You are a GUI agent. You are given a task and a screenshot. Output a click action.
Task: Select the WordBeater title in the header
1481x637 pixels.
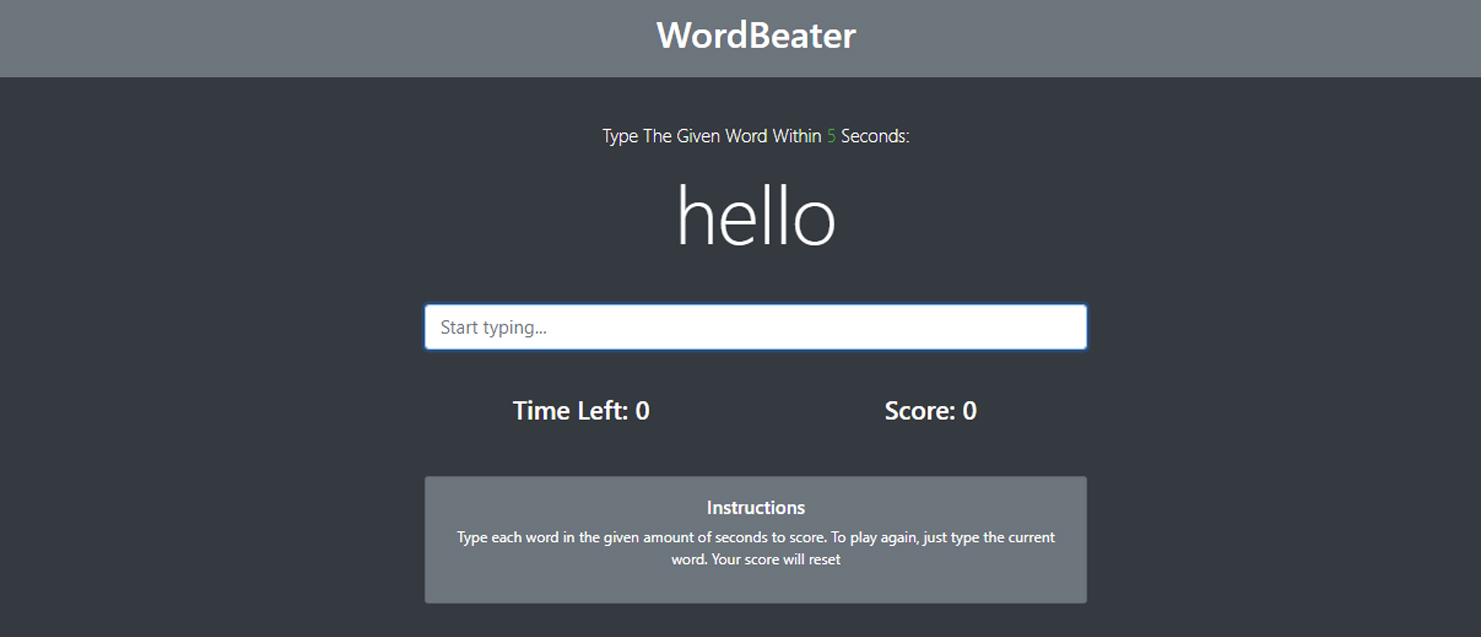point(755,35)
